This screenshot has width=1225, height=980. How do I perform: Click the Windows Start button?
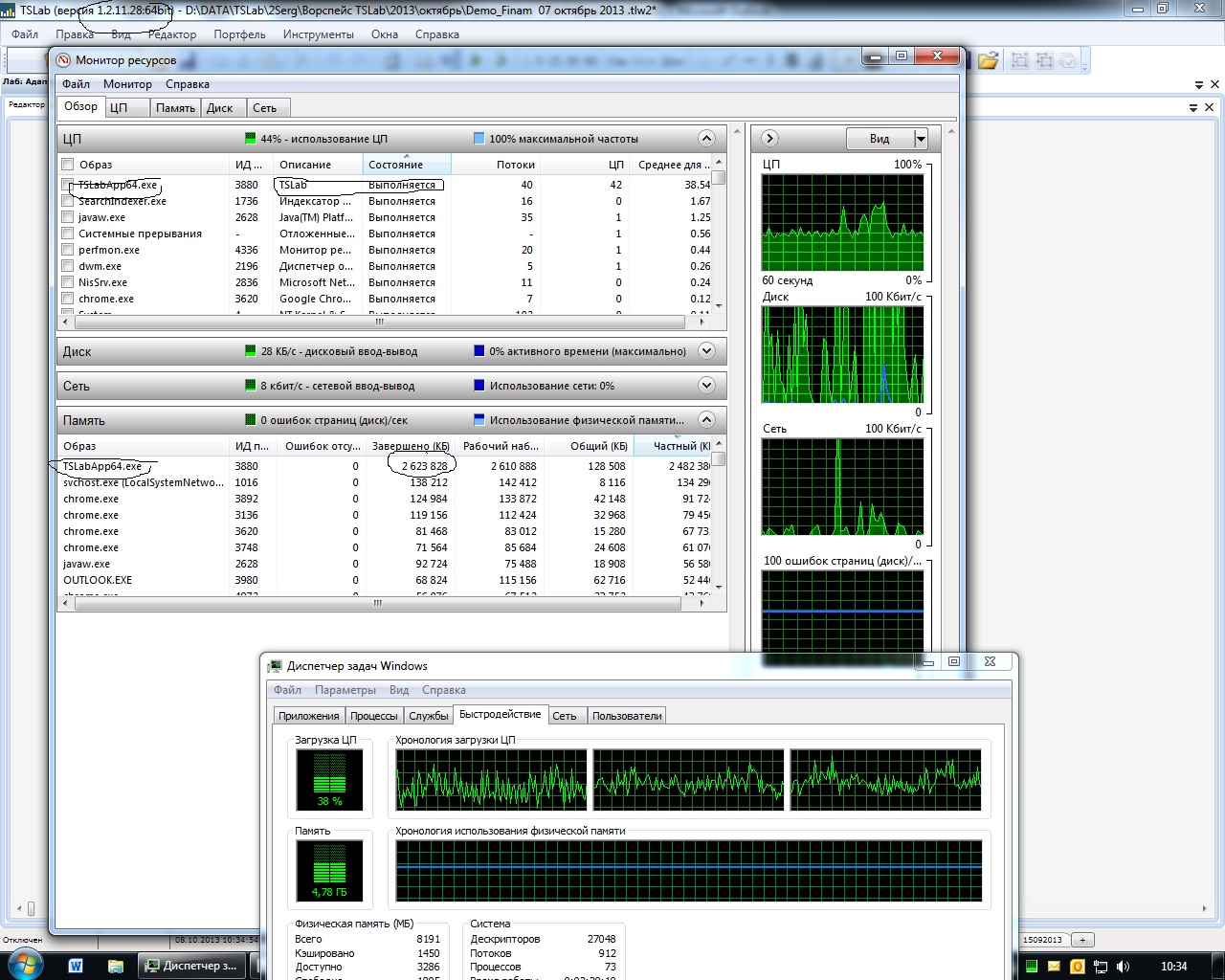(23, 965)
